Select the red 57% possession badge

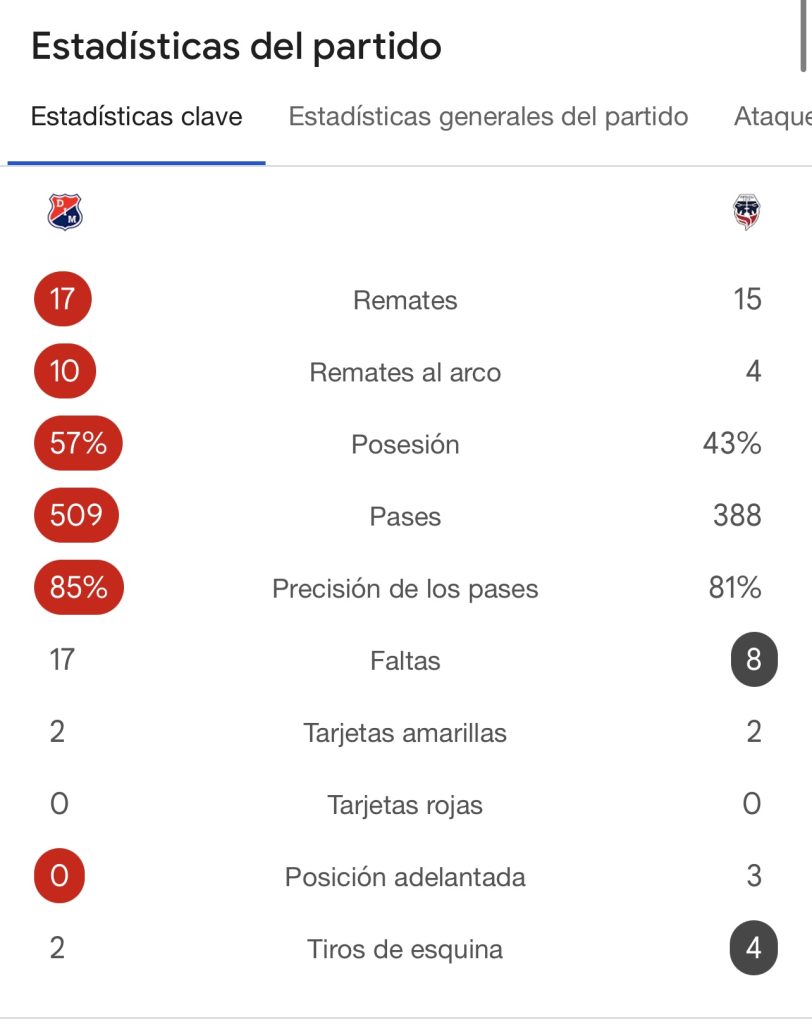pyautogui.click(x=78, y=443)
